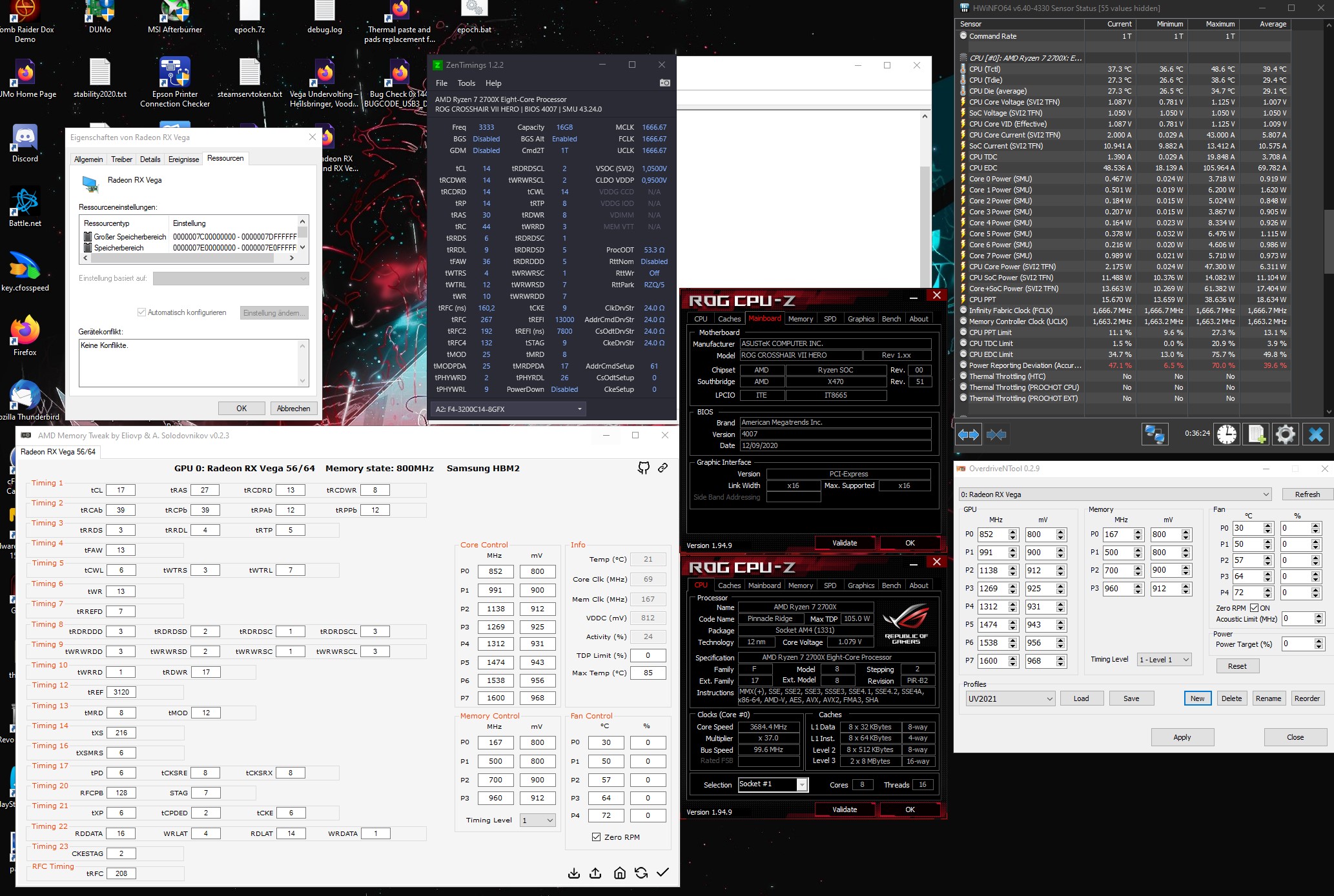Click the New profile button in OverdriveNTool
The image size is (1334, 896).
point(1197,698)
